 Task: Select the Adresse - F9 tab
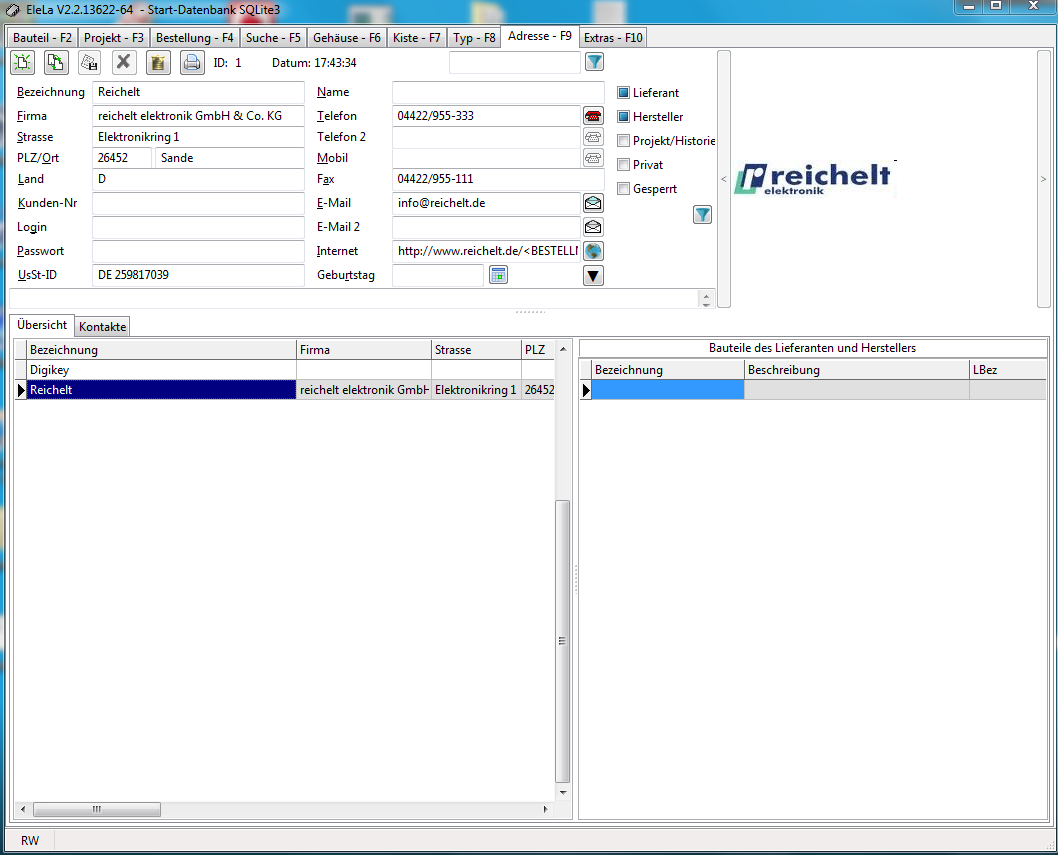point(540,36)
